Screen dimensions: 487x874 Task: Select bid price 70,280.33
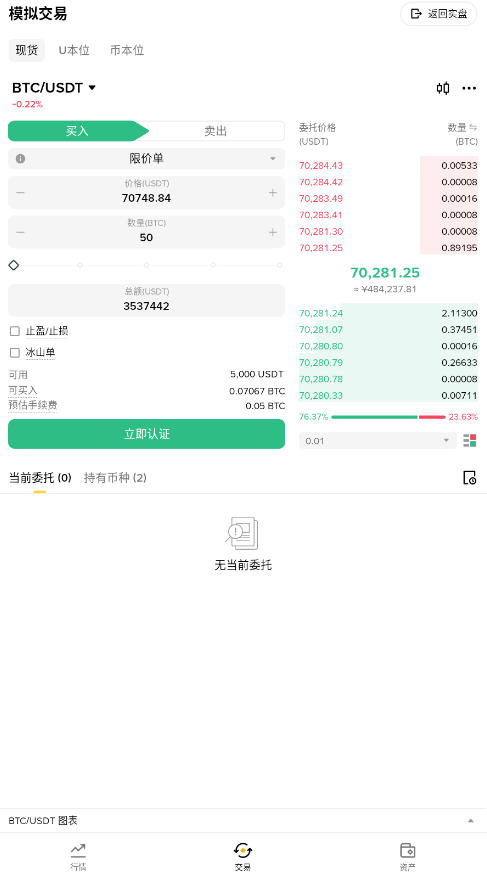pos(321,396)
